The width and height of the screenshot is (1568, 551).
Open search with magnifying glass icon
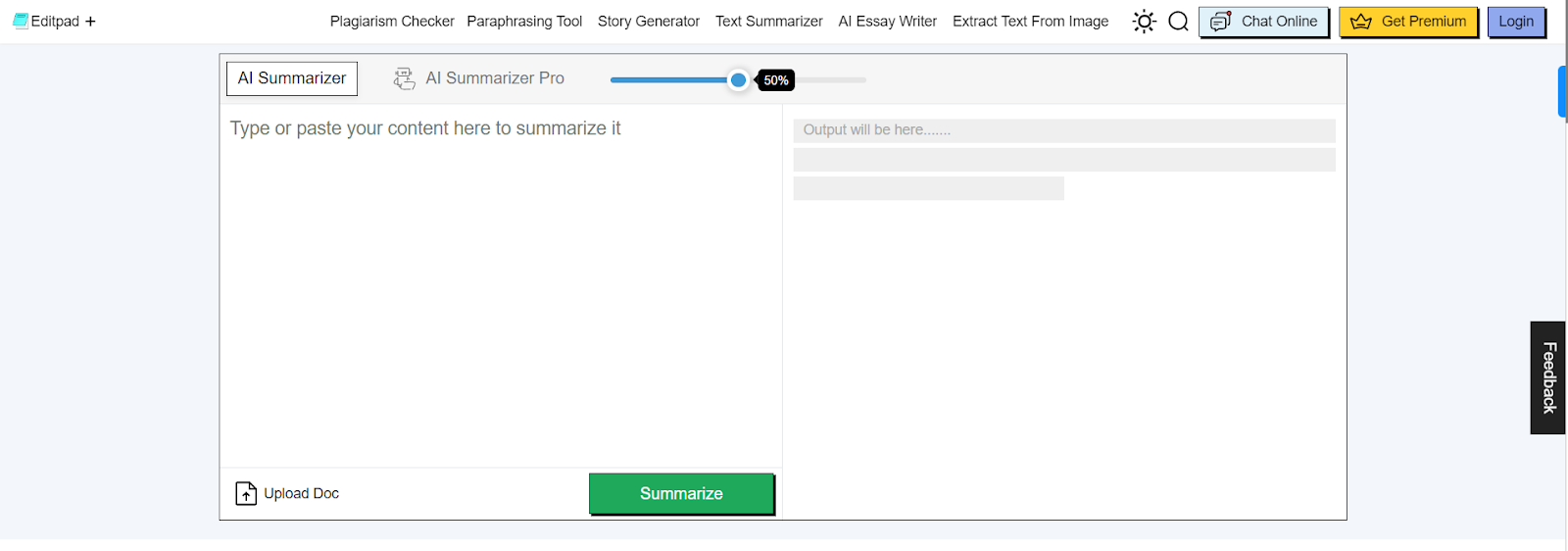point(1178,22)
